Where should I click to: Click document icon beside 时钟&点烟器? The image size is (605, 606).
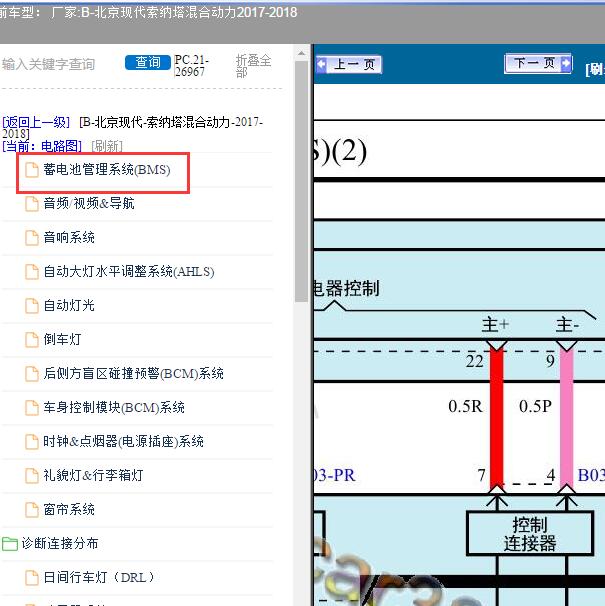click(32, 442)
